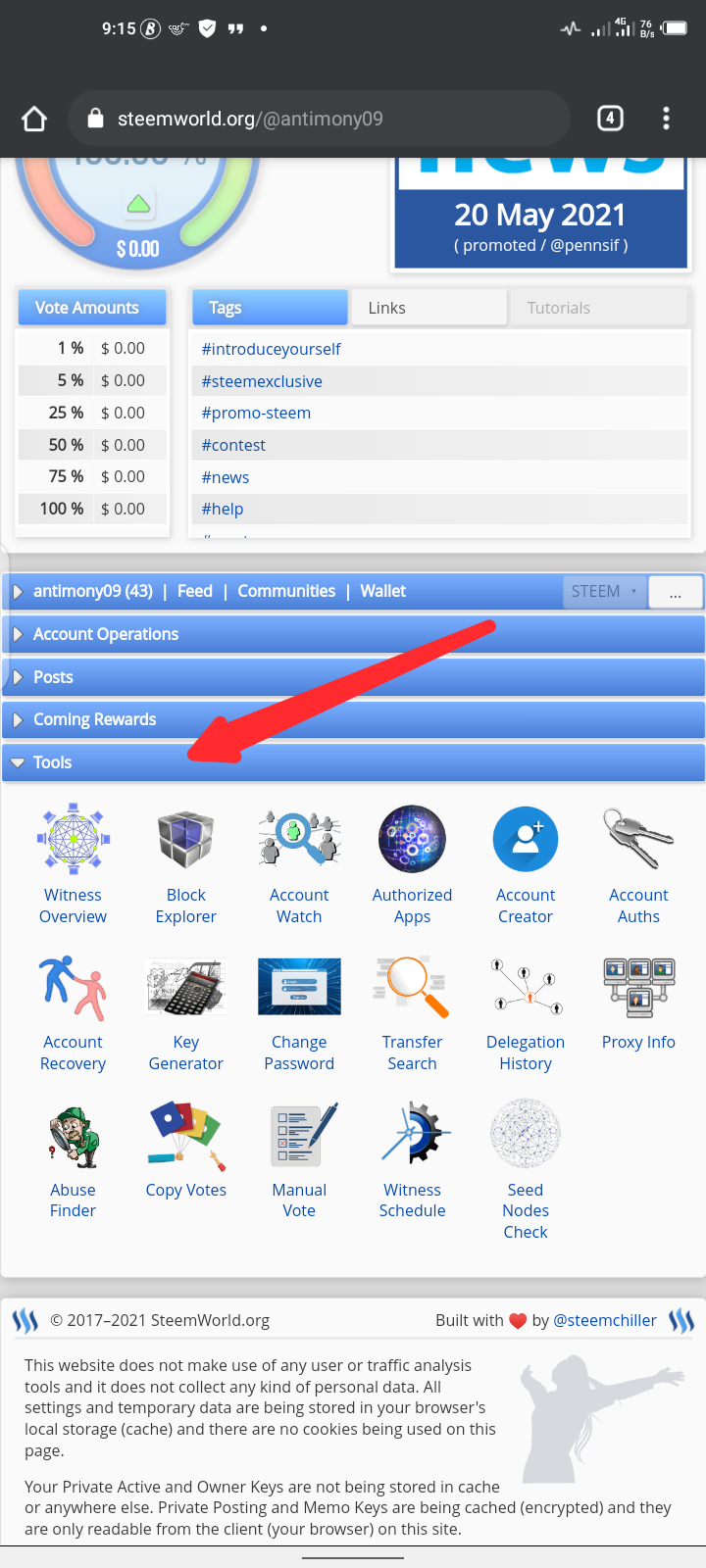The height and width of the screenshot is (1568, 706).
Task: Open the Transfer Search tool
Action: 413,1012
